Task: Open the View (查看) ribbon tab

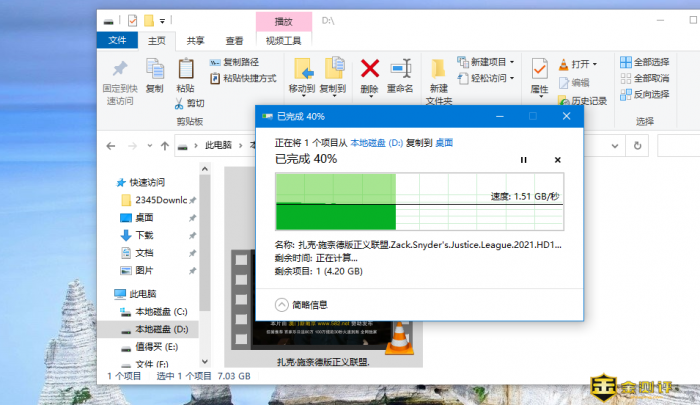Action: [x=234, y=40]
